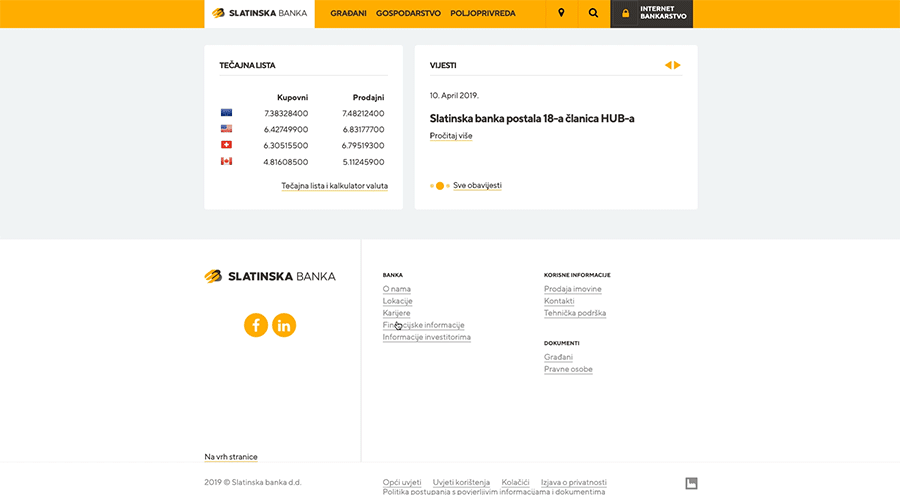This screenshot has width=900, height=495.
Task: Go to previous news with left arrow
Action: coord(668,65)
